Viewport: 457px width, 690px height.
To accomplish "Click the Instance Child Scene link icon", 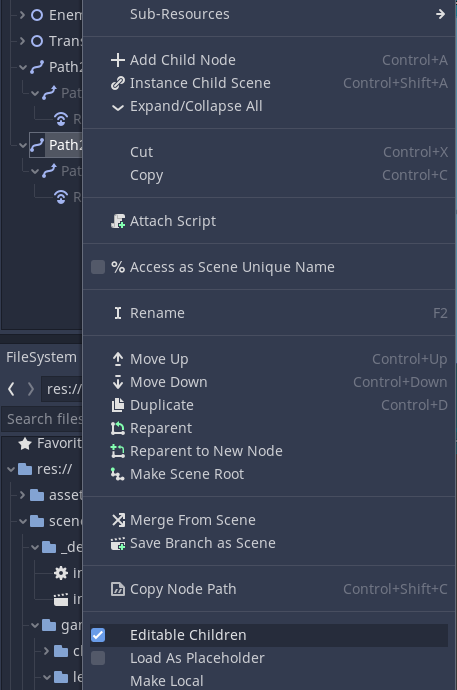I will 117,83.
